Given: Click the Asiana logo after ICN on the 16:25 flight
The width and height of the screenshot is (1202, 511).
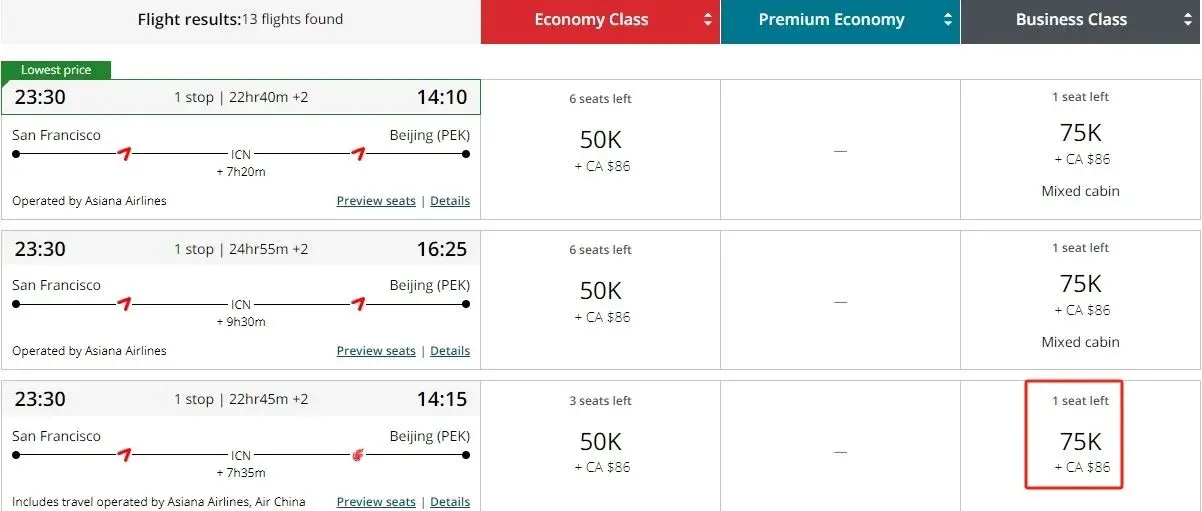Looking at the screenshot, I should 358,304.
